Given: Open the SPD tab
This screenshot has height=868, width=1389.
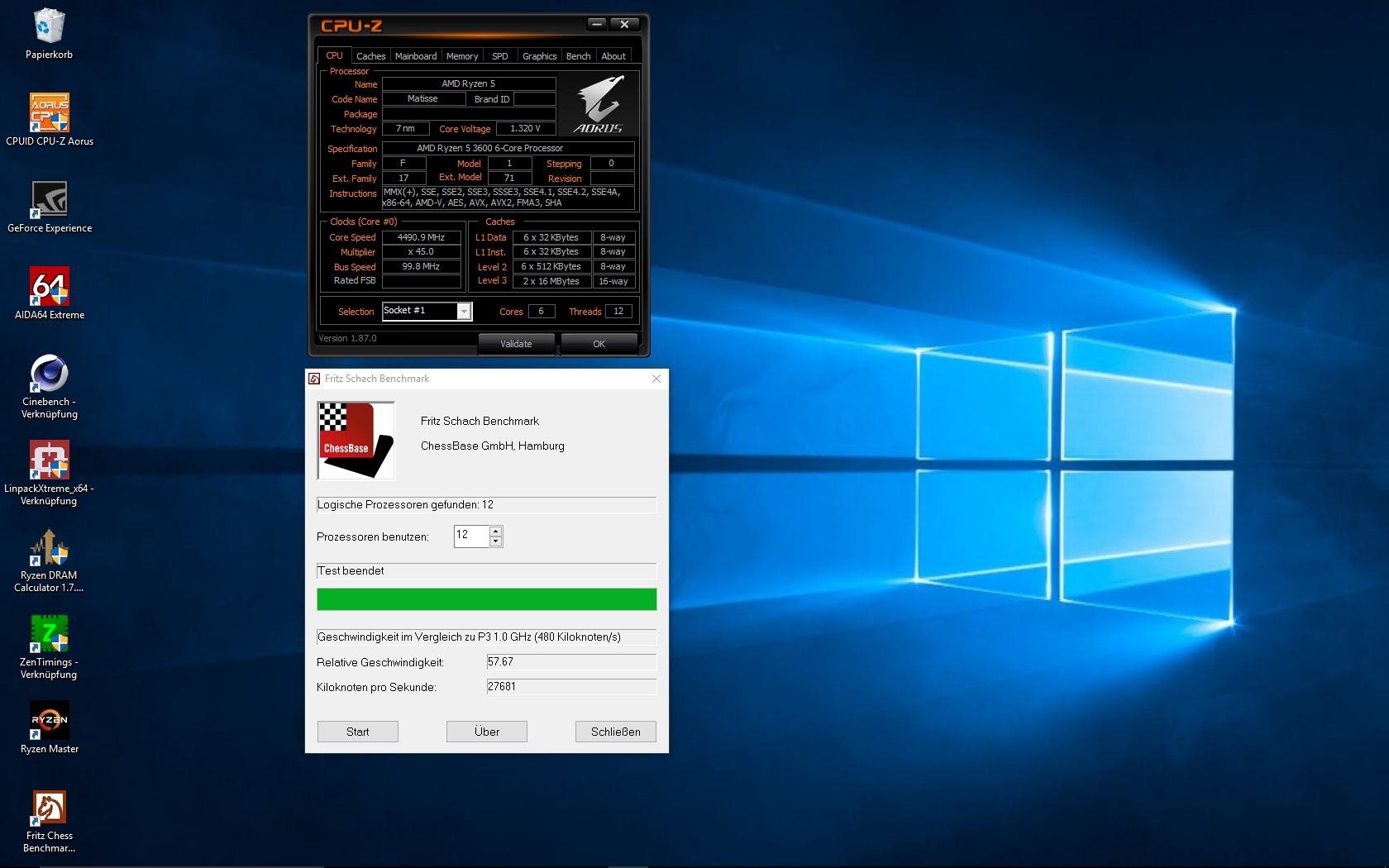Looking at the screenshot, I should (500, 56).
